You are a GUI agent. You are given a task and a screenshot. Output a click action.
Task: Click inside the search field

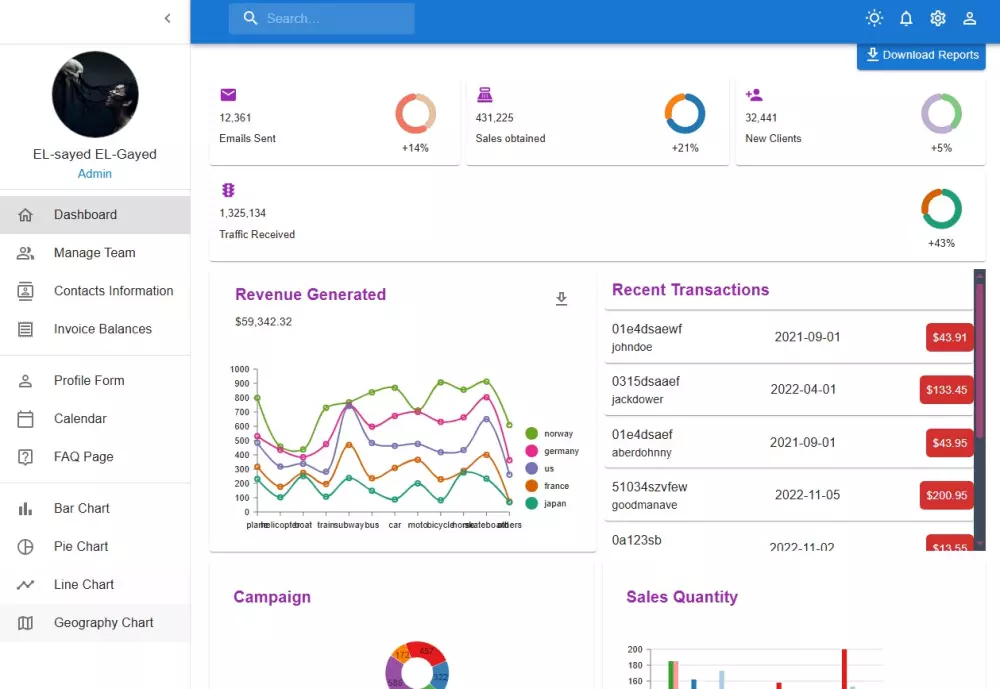[x=330, y=18]
